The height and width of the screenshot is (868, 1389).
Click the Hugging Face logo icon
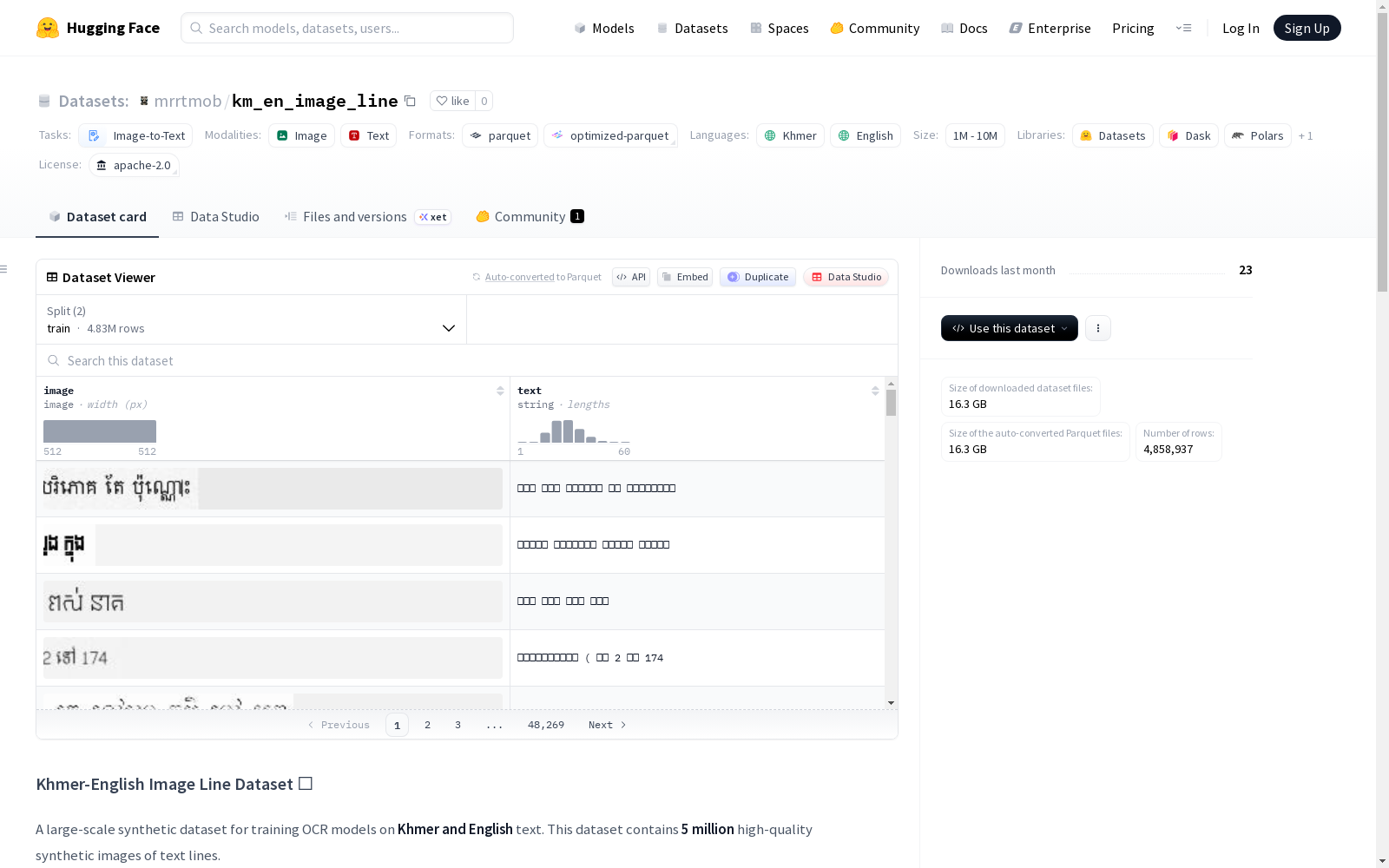[x=48, y=28]
